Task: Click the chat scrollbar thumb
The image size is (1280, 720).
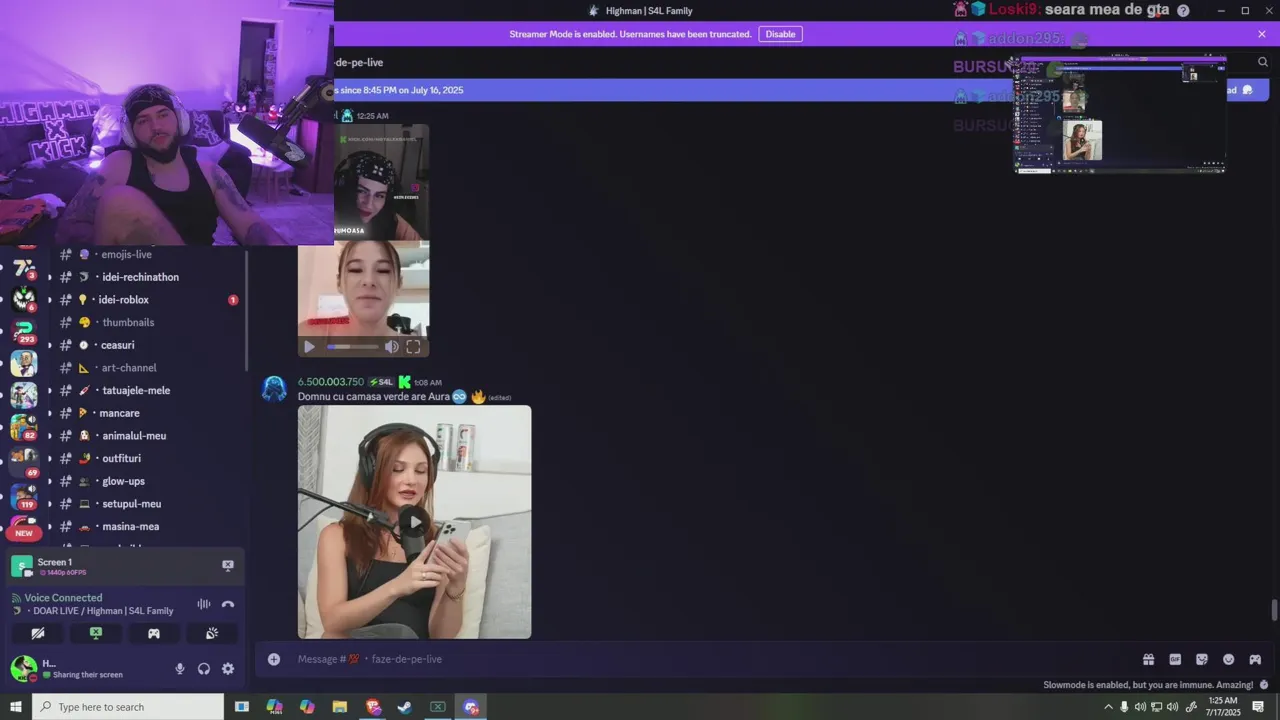Action: [1273, 610]
